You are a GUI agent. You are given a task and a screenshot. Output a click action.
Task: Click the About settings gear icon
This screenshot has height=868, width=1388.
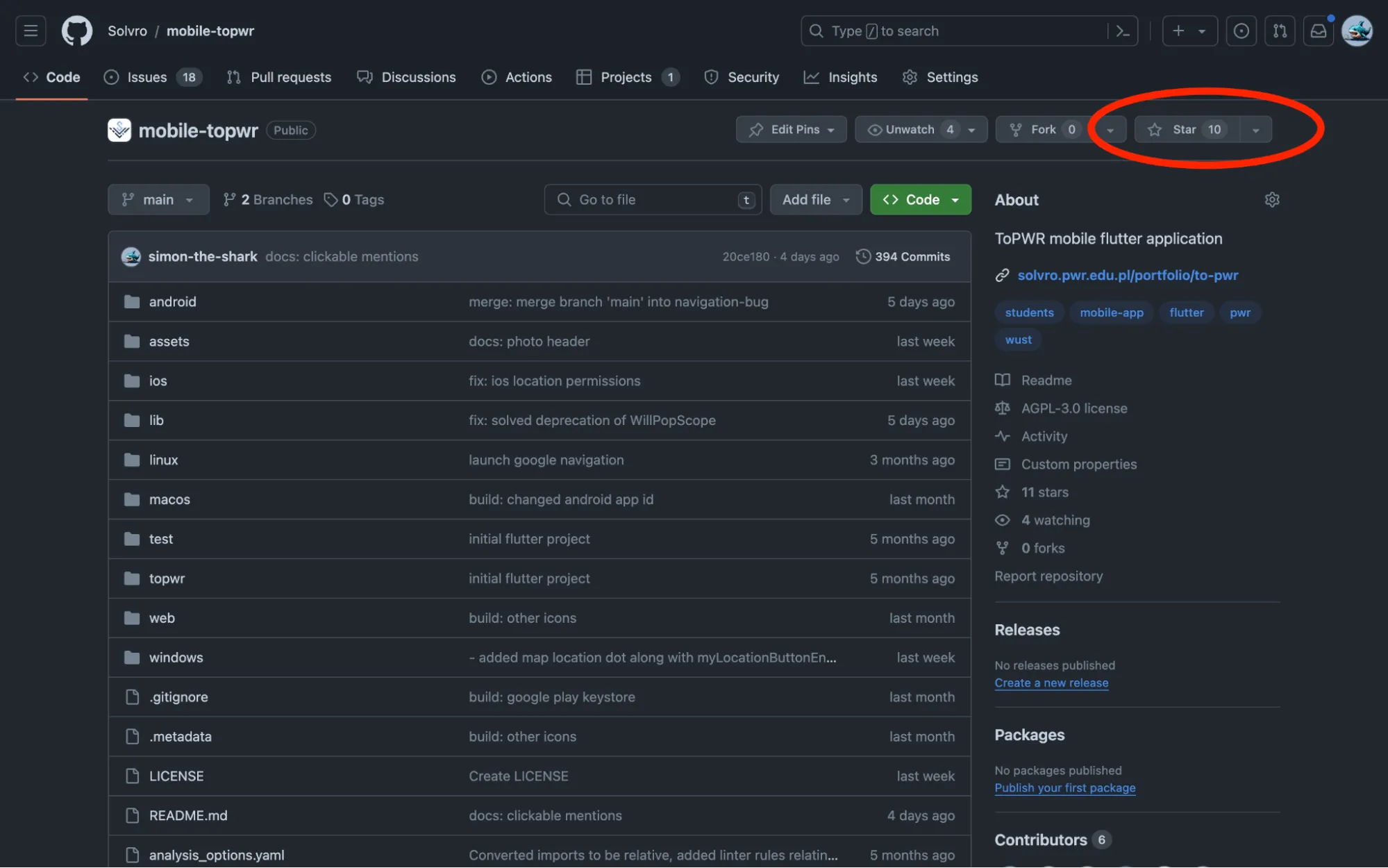1271,200
